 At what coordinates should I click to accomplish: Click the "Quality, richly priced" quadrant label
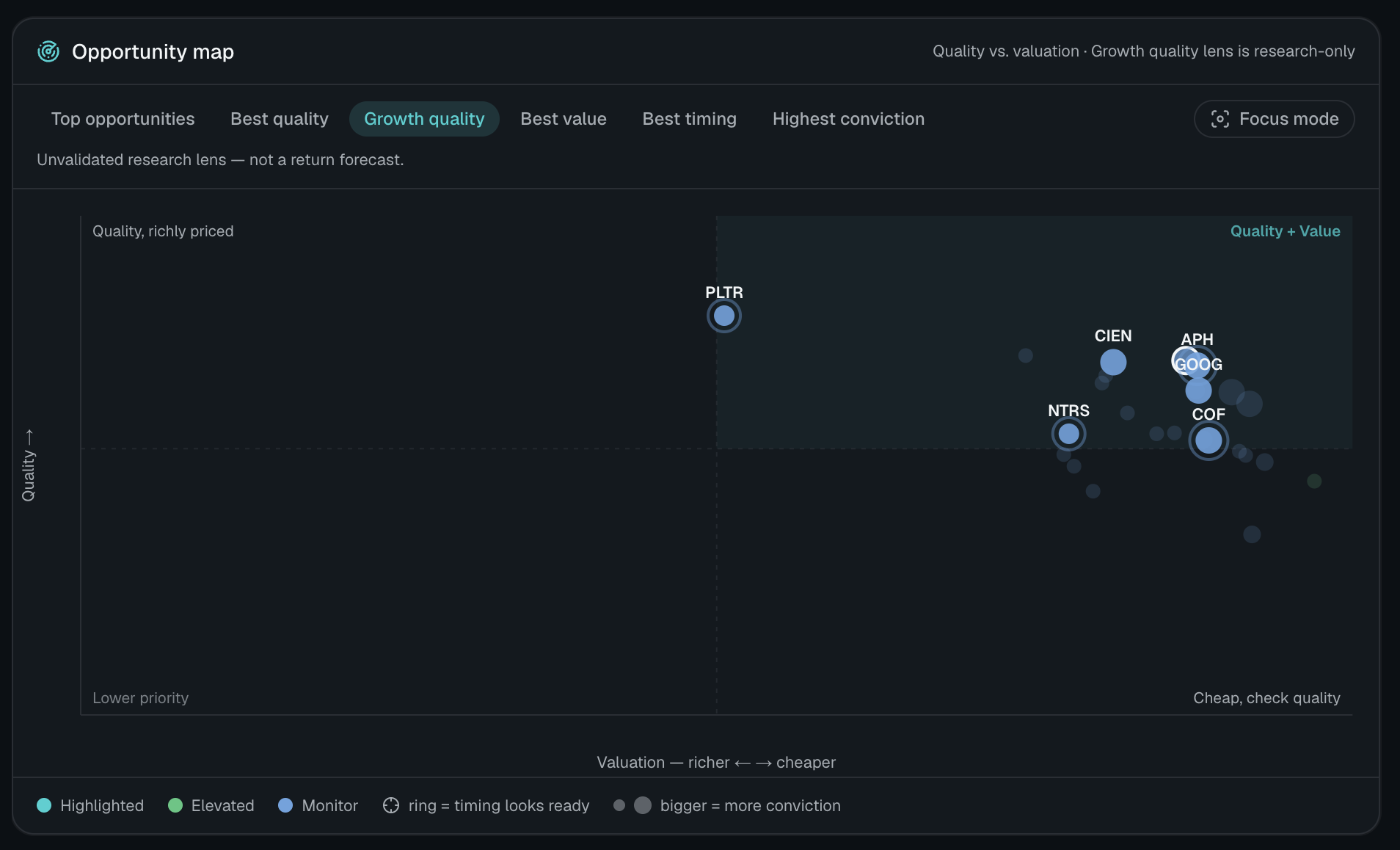[163, 231]
